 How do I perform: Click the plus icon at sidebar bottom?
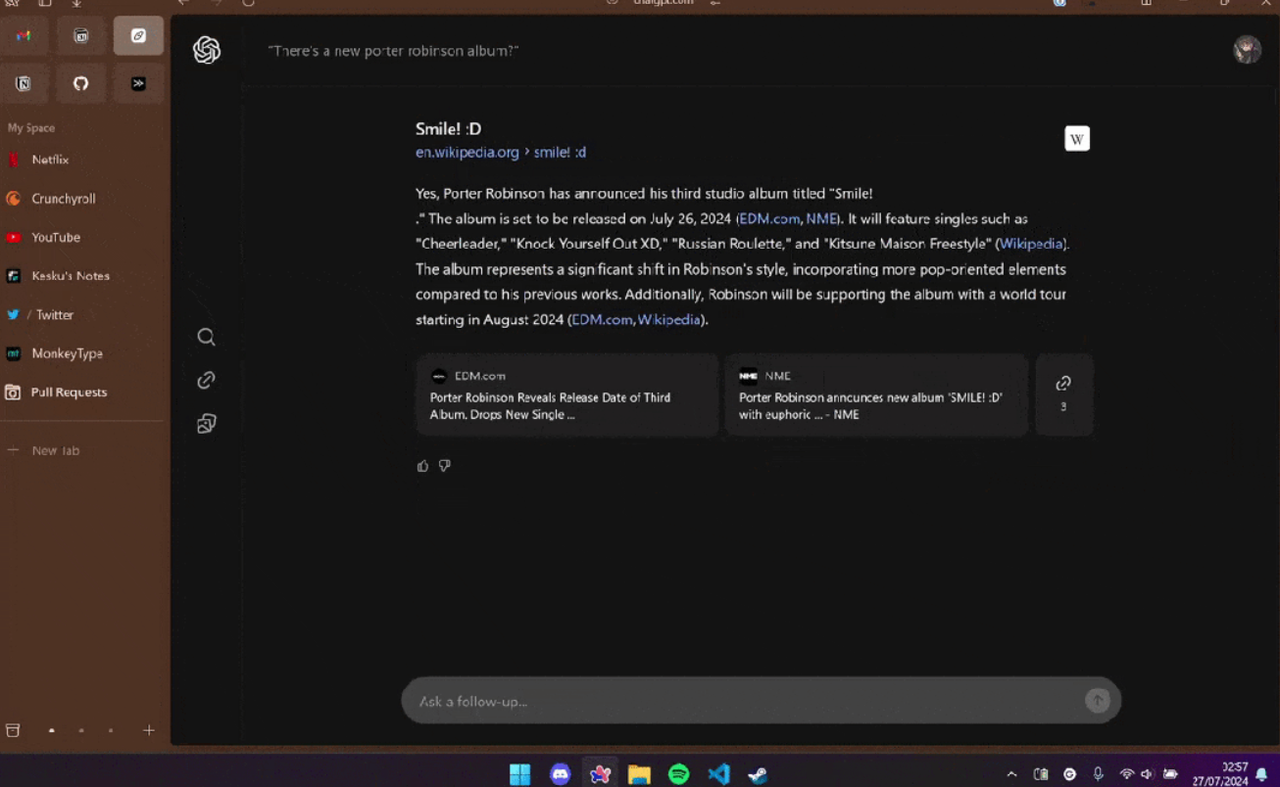coord(149,731)
